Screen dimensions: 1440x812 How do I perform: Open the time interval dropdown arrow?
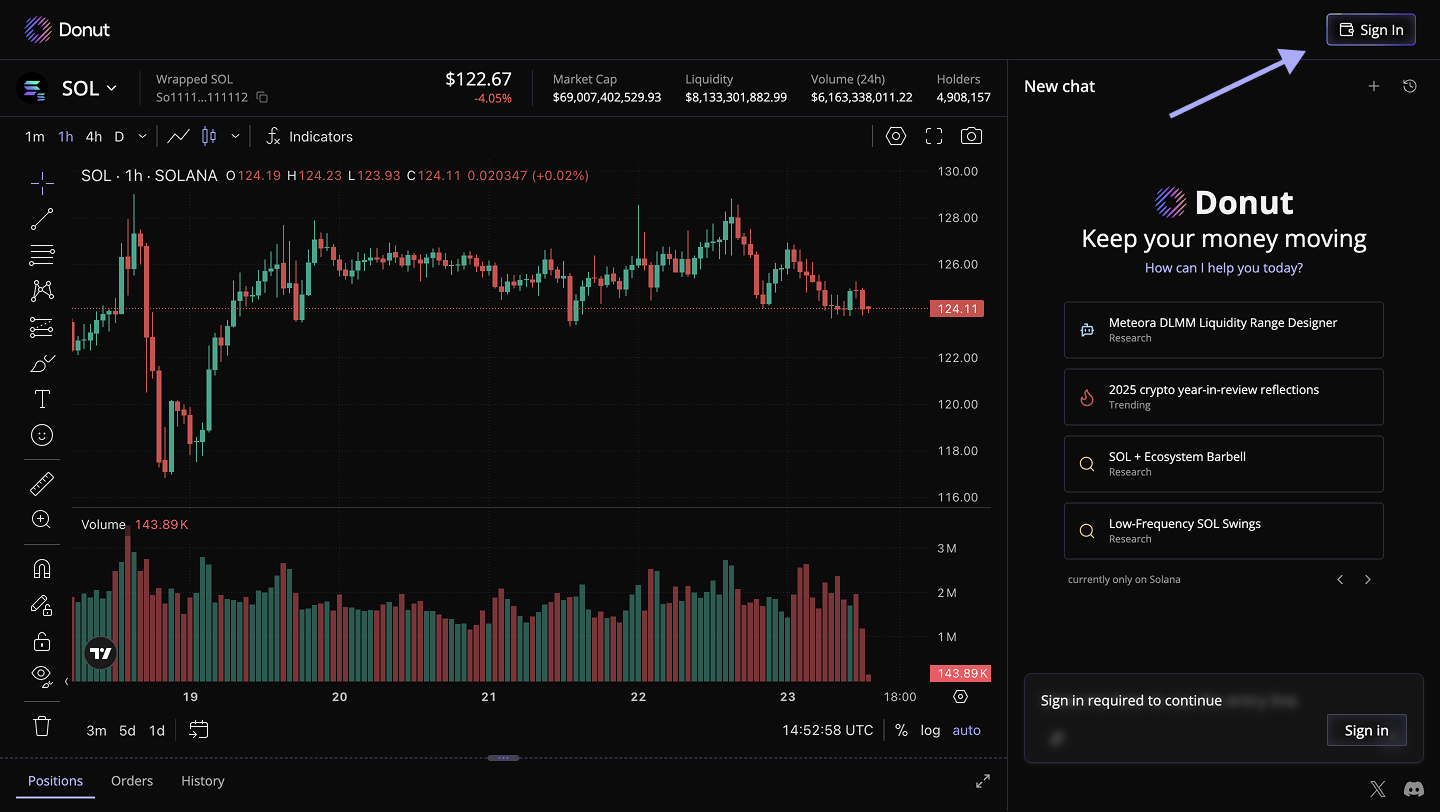143,136
